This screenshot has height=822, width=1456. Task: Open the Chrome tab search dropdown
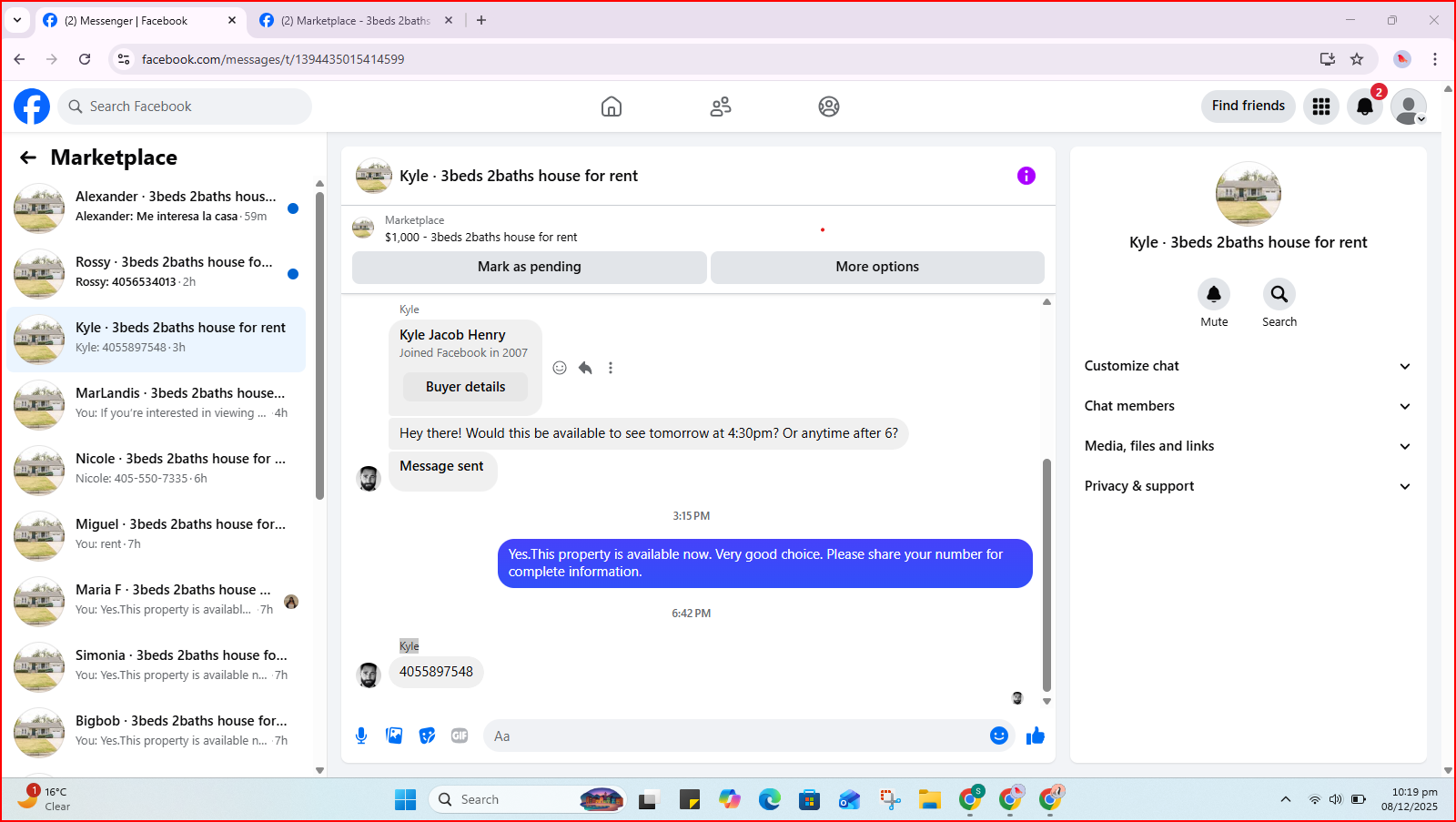(17, 20)
